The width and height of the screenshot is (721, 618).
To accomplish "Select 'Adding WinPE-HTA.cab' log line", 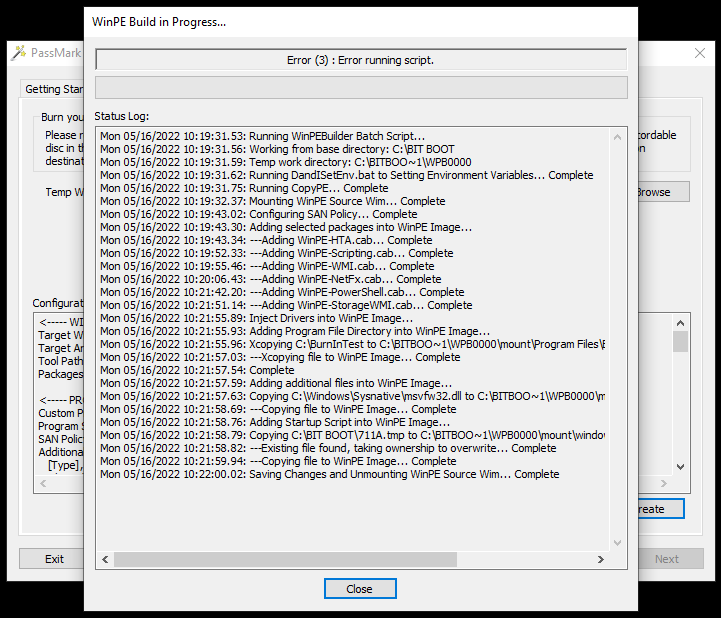I will tap(266, 240).
